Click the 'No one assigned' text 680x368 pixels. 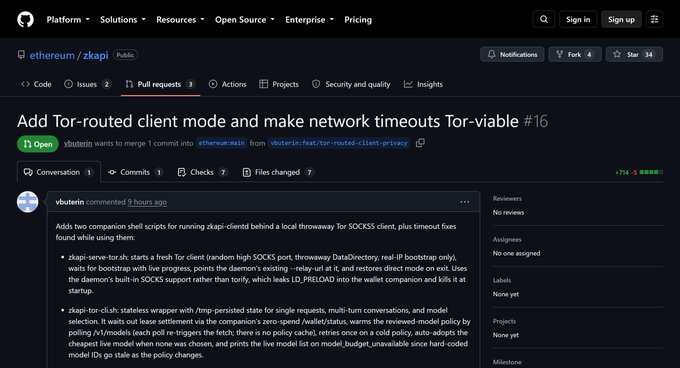tap(517, 253)
